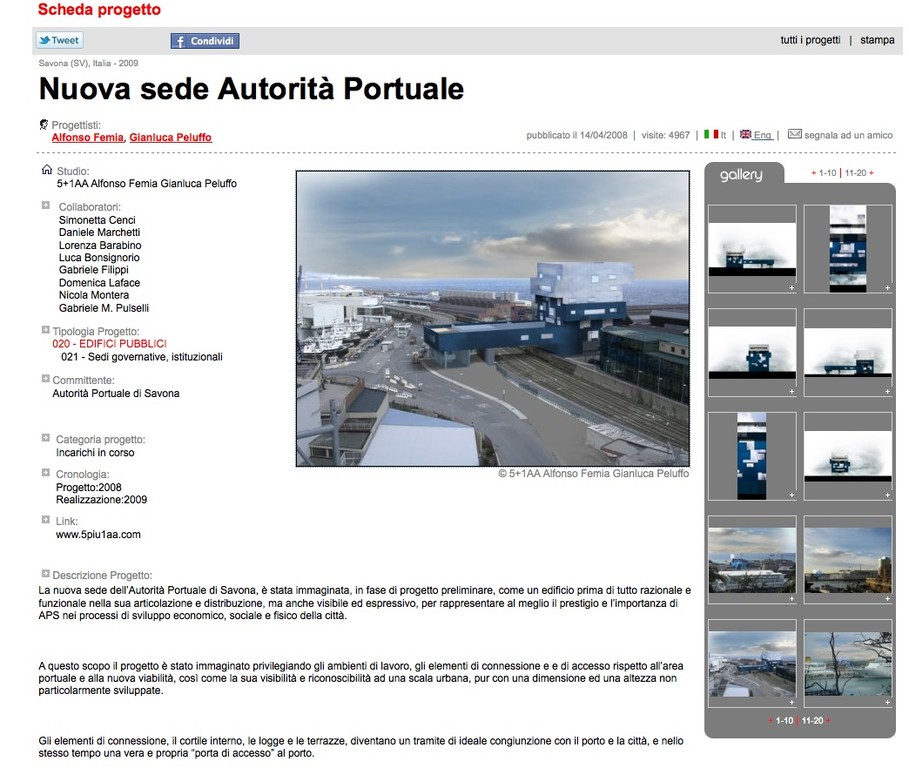Show gallery images 11-20 at top
The height and width of the screenshot is (768, 909).
point(855,173)
